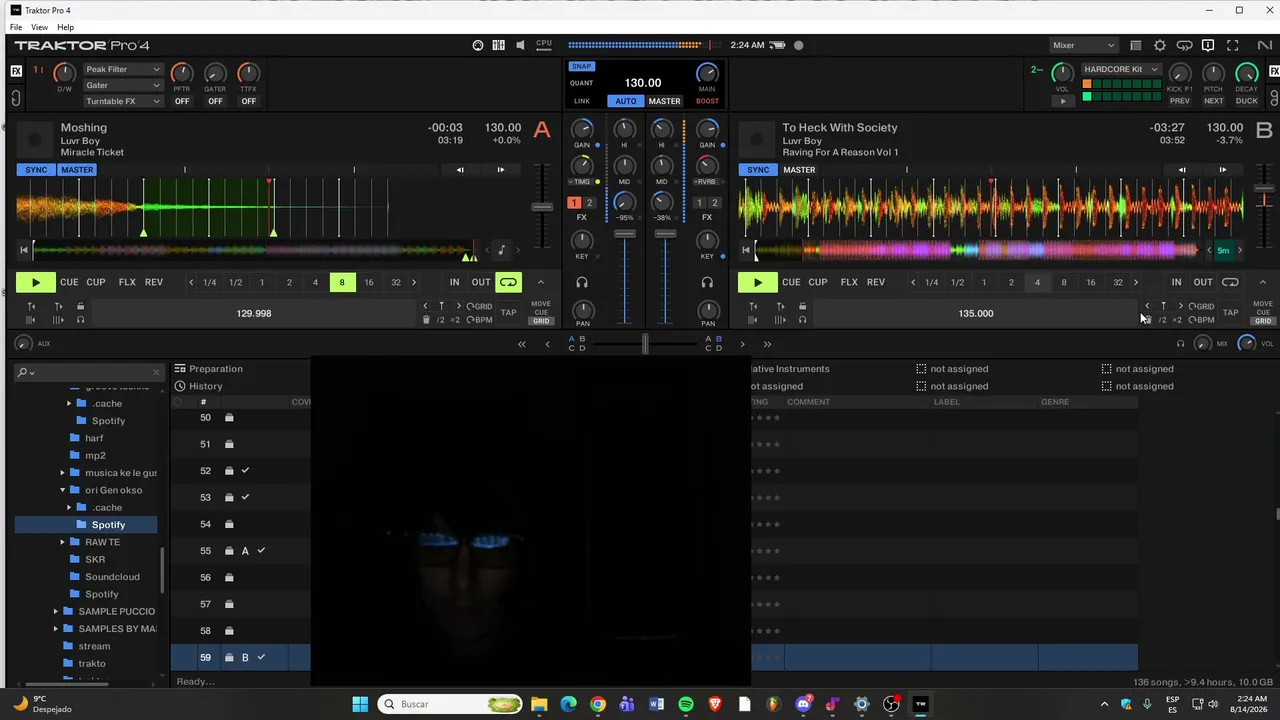Click the Deck B track-start skip icon
The width and height of the screenshot is (1280, 720).
point(746,250)
